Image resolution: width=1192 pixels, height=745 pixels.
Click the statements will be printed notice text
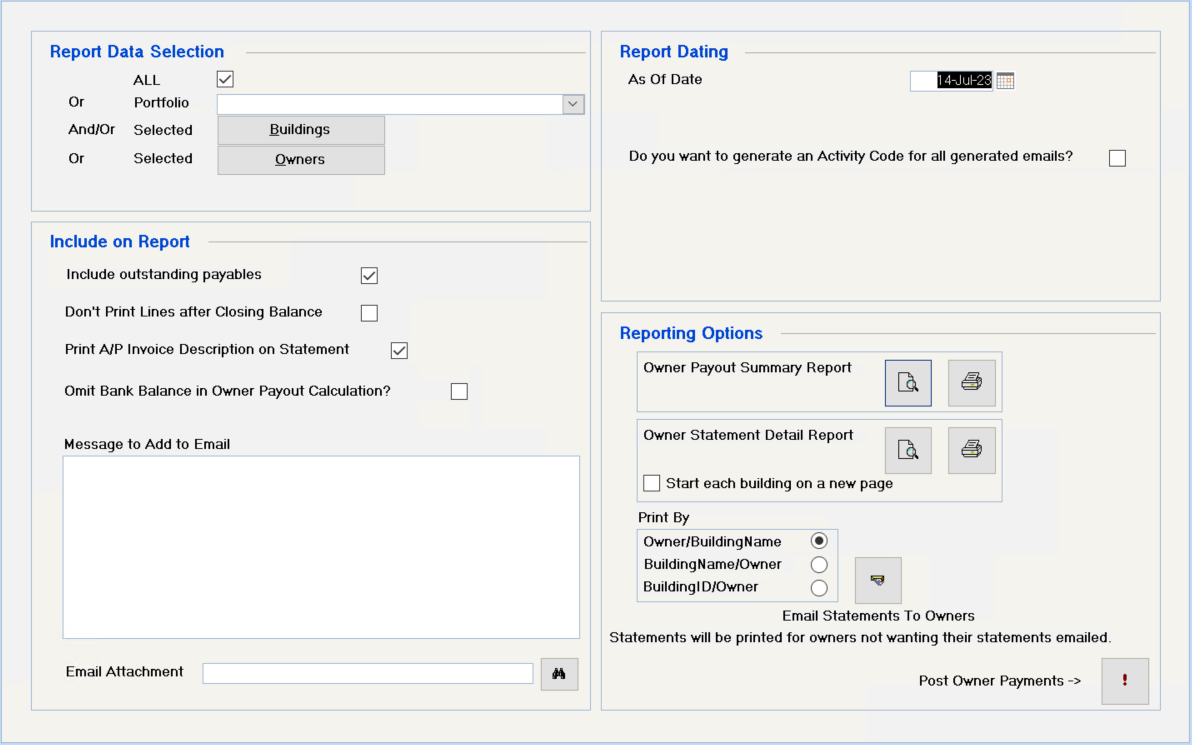coord(860,638)
